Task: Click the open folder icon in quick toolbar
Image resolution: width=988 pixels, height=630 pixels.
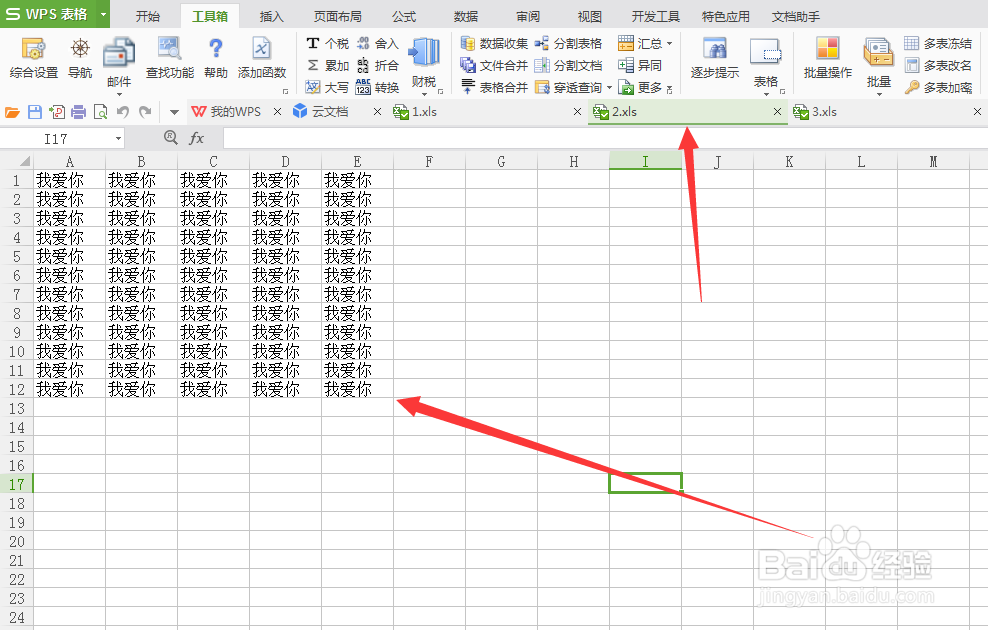Action: (12, 112)
